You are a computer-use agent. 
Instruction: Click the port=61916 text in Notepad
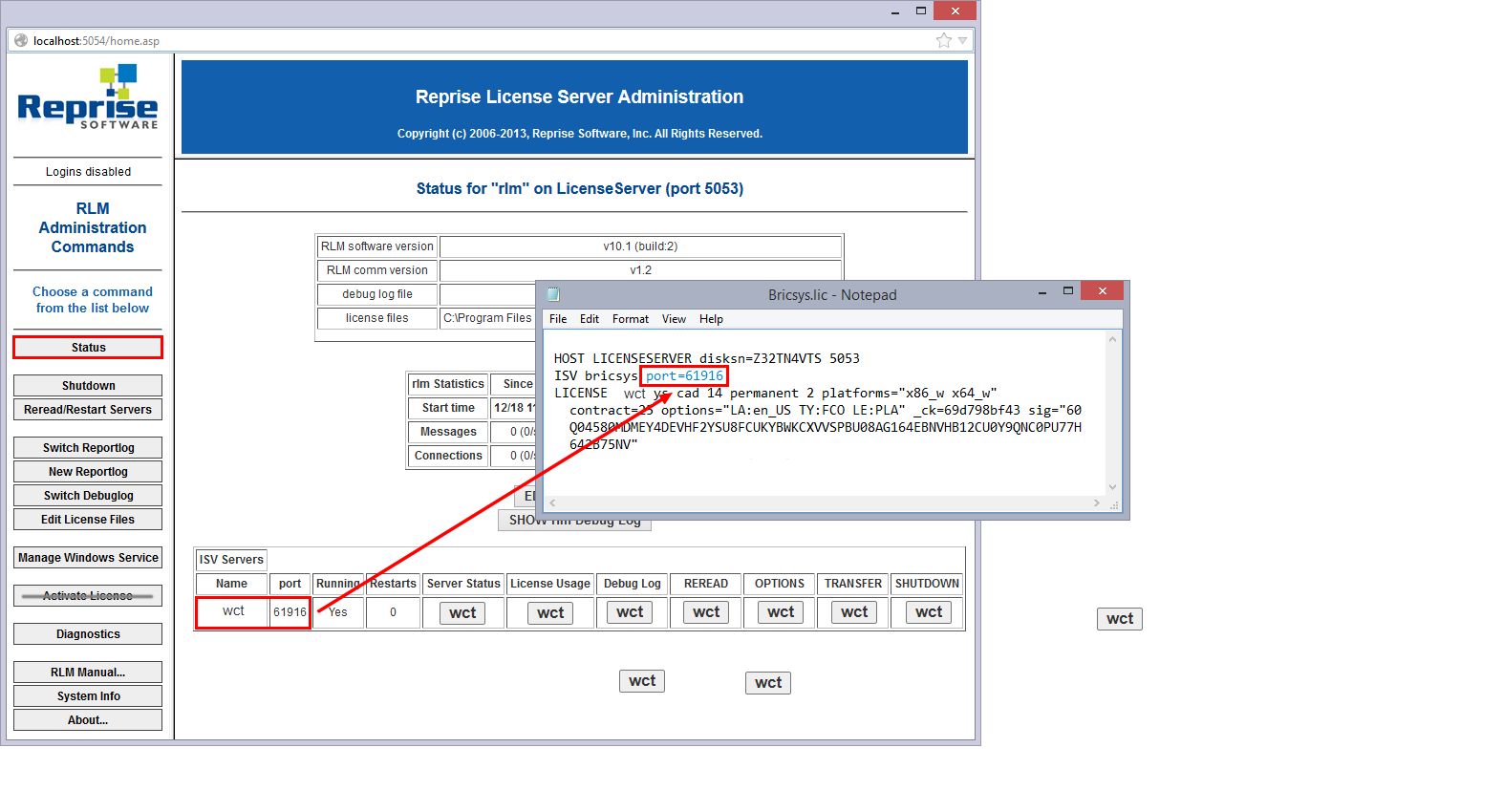pos(684,375)
